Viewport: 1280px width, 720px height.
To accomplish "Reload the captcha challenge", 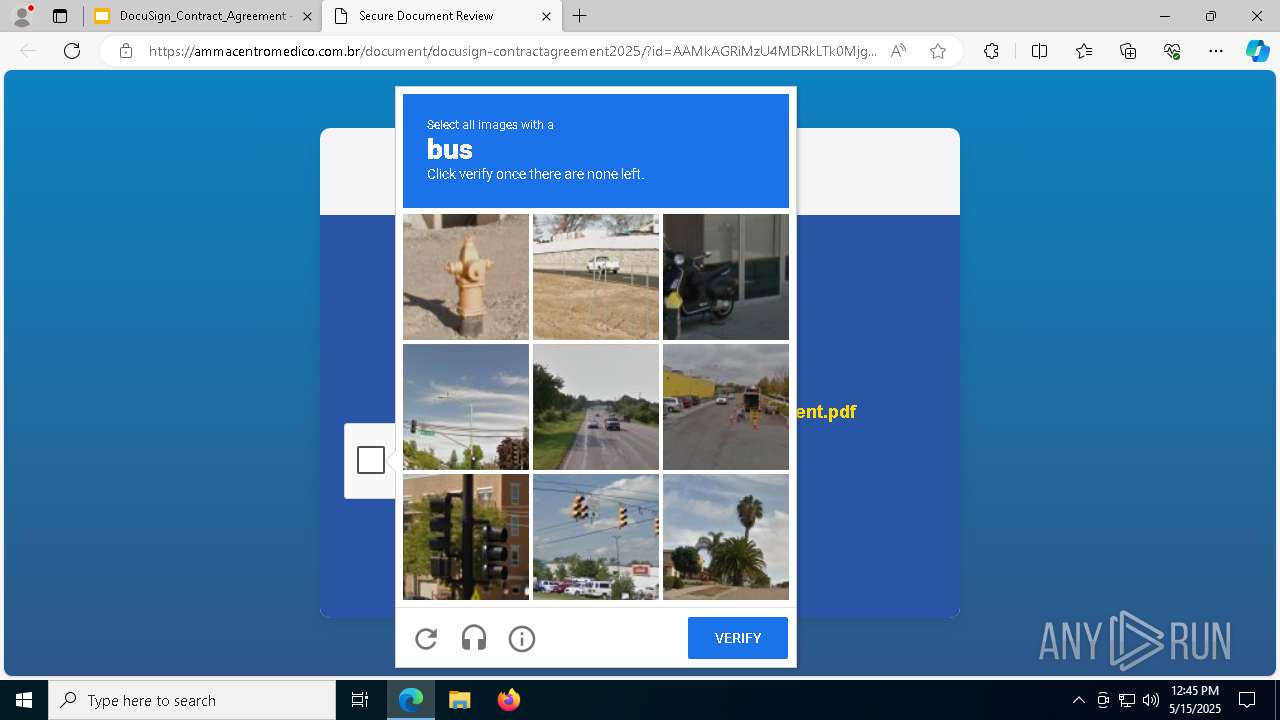I will click(426, 638).
